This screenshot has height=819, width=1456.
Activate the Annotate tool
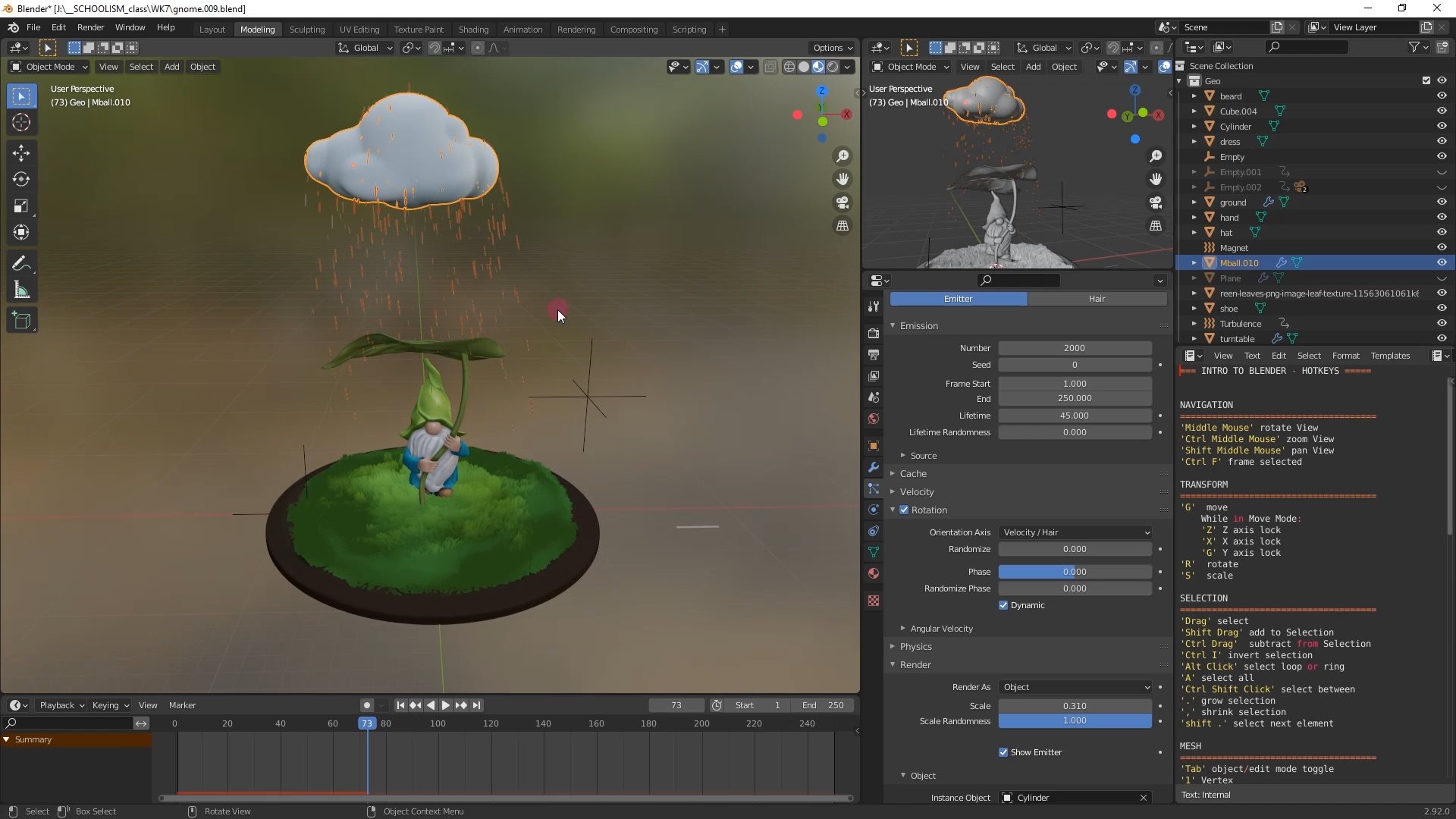coord(21,264)
